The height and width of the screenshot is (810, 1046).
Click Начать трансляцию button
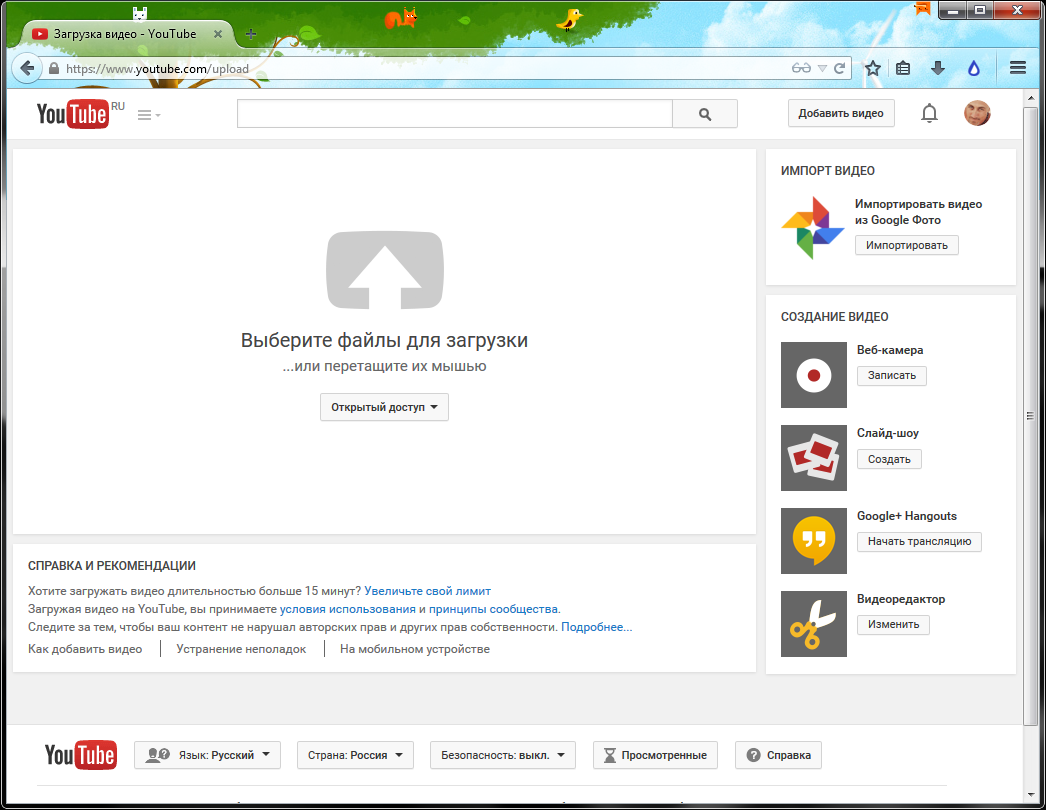coord(919,541)
